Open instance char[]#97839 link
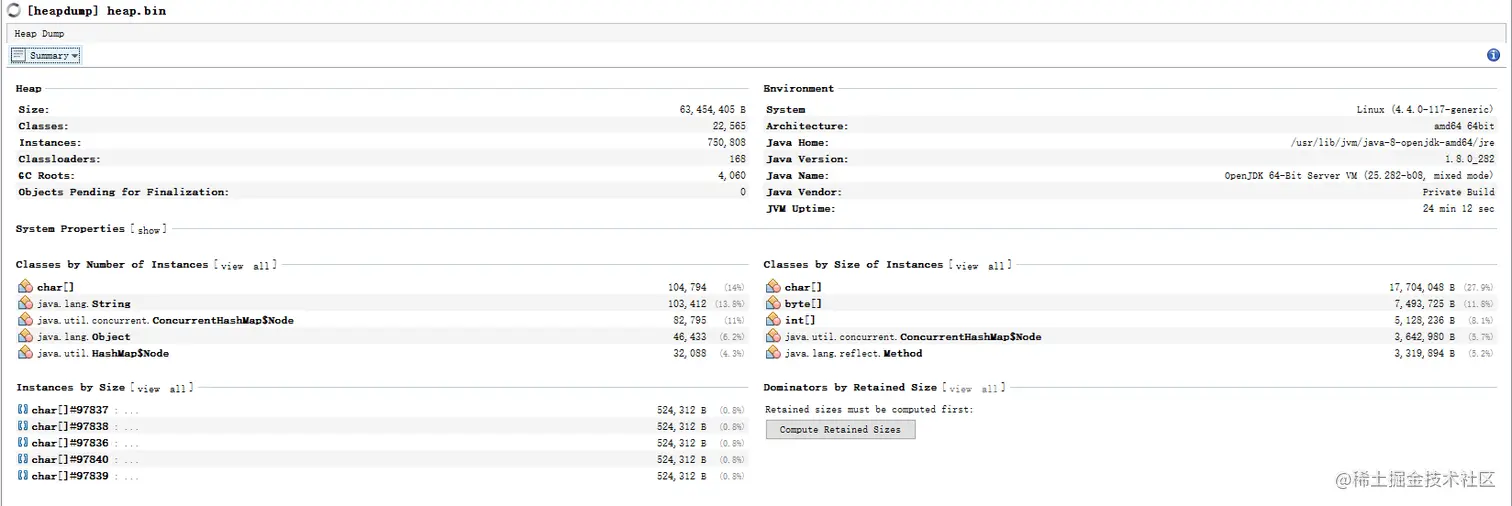This screenshot has width=1512, height=506. (70, 476)
